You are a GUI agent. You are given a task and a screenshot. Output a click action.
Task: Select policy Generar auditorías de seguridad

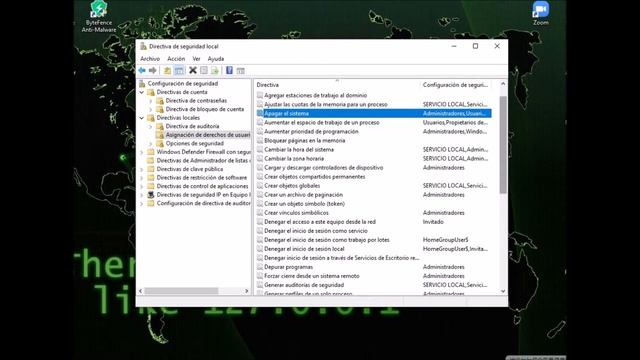coord(304,285)
